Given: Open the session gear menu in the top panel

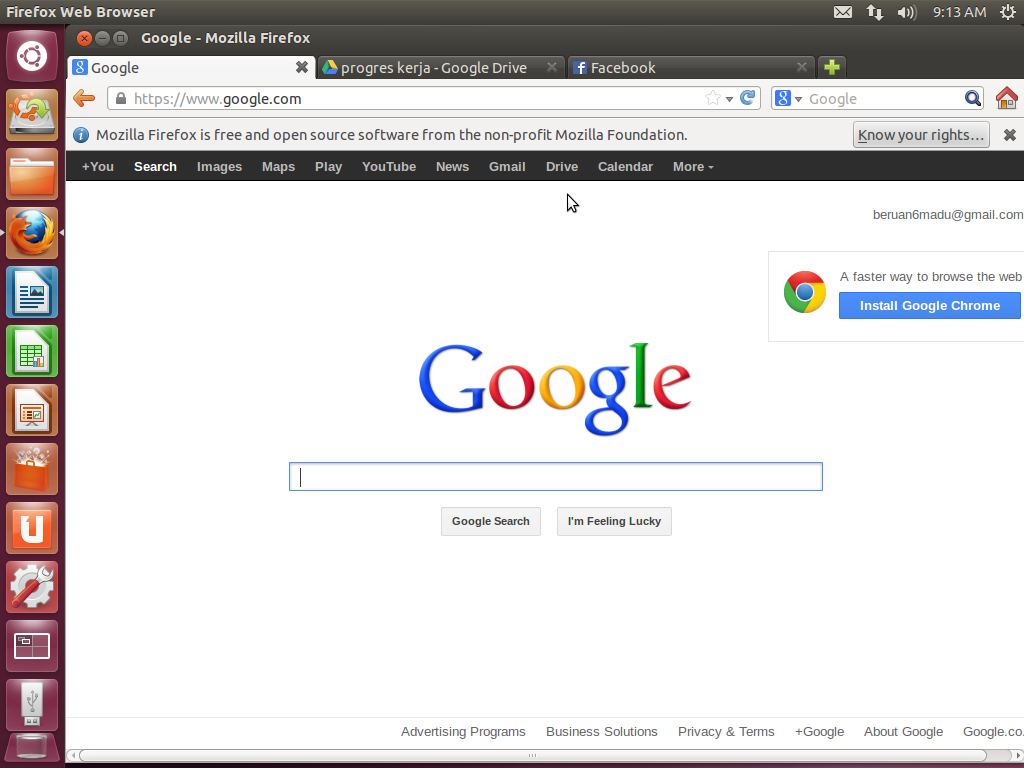Looking at the screenshot, I should tap(1008, 12).
